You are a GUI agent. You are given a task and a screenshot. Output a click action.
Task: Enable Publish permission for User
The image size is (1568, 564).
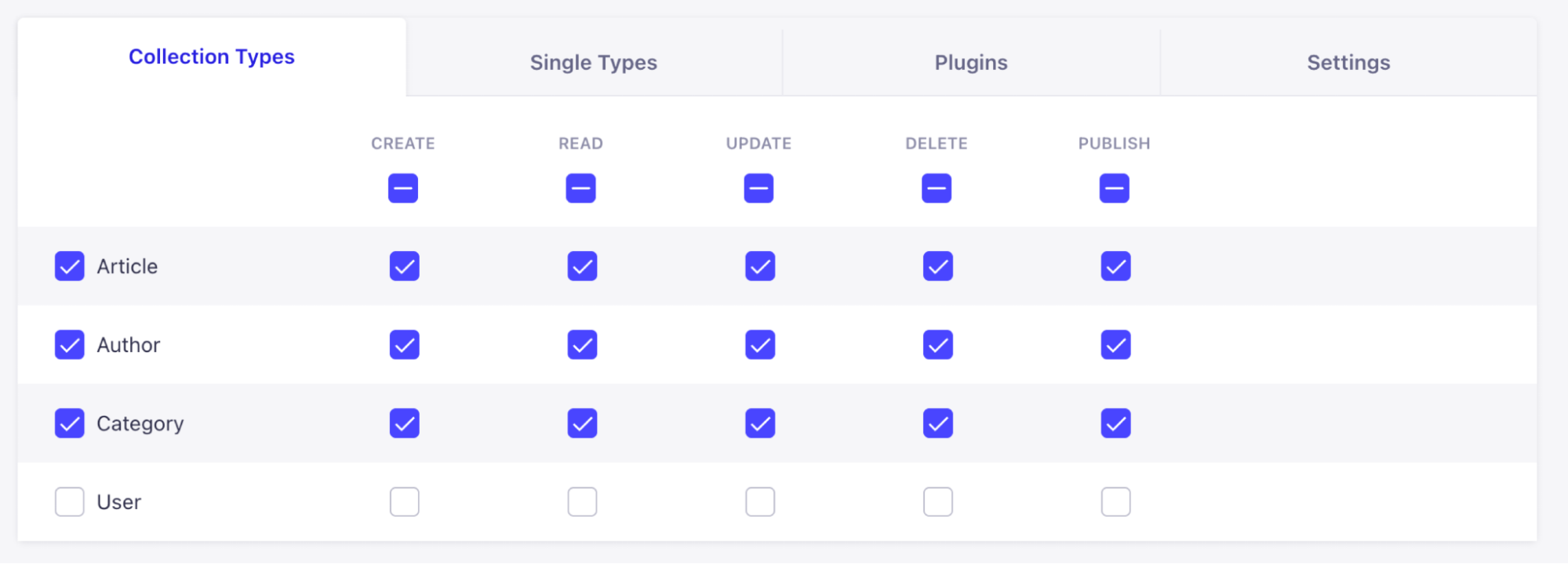click(x=1115, y=502)
